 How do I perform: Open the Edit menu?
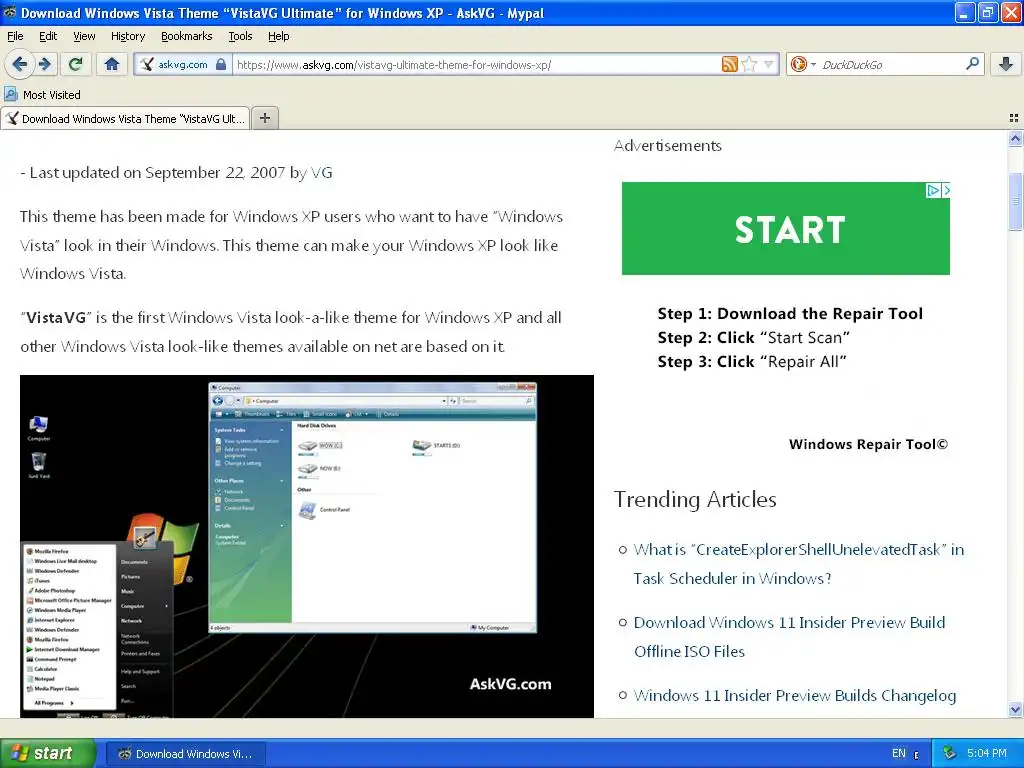point(48,36)
